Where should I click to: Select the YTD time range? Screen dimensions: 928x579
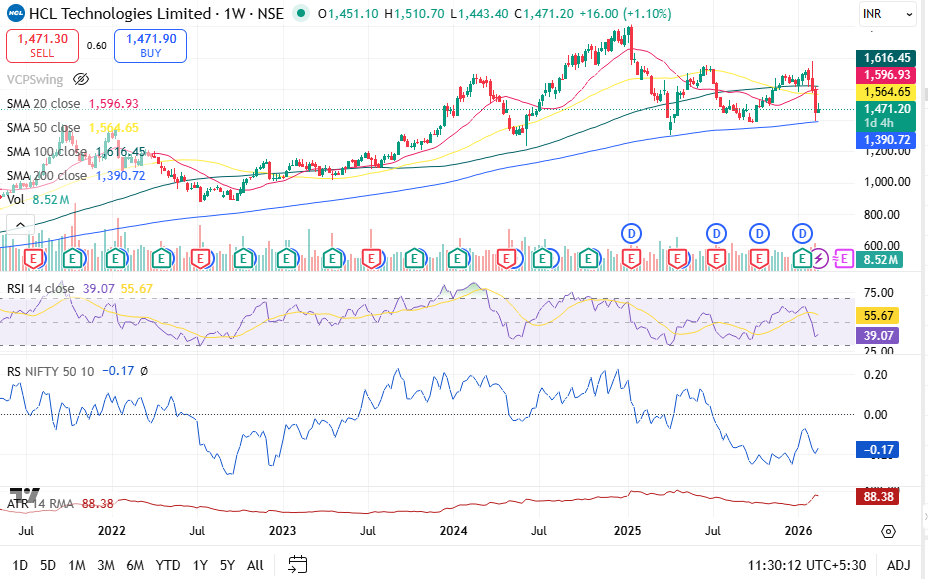[x=168, y=565]
